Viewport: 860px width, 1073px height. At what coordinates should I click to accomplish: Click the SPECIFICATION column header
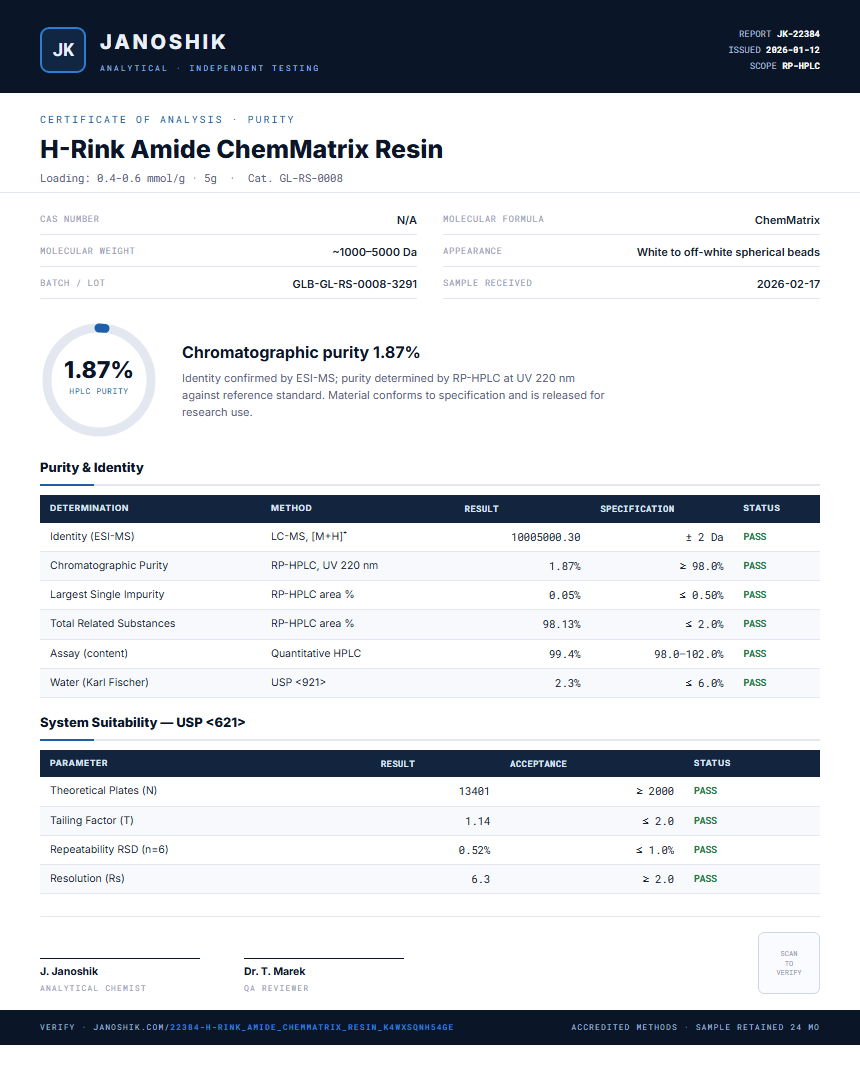(x=637, y=508)
